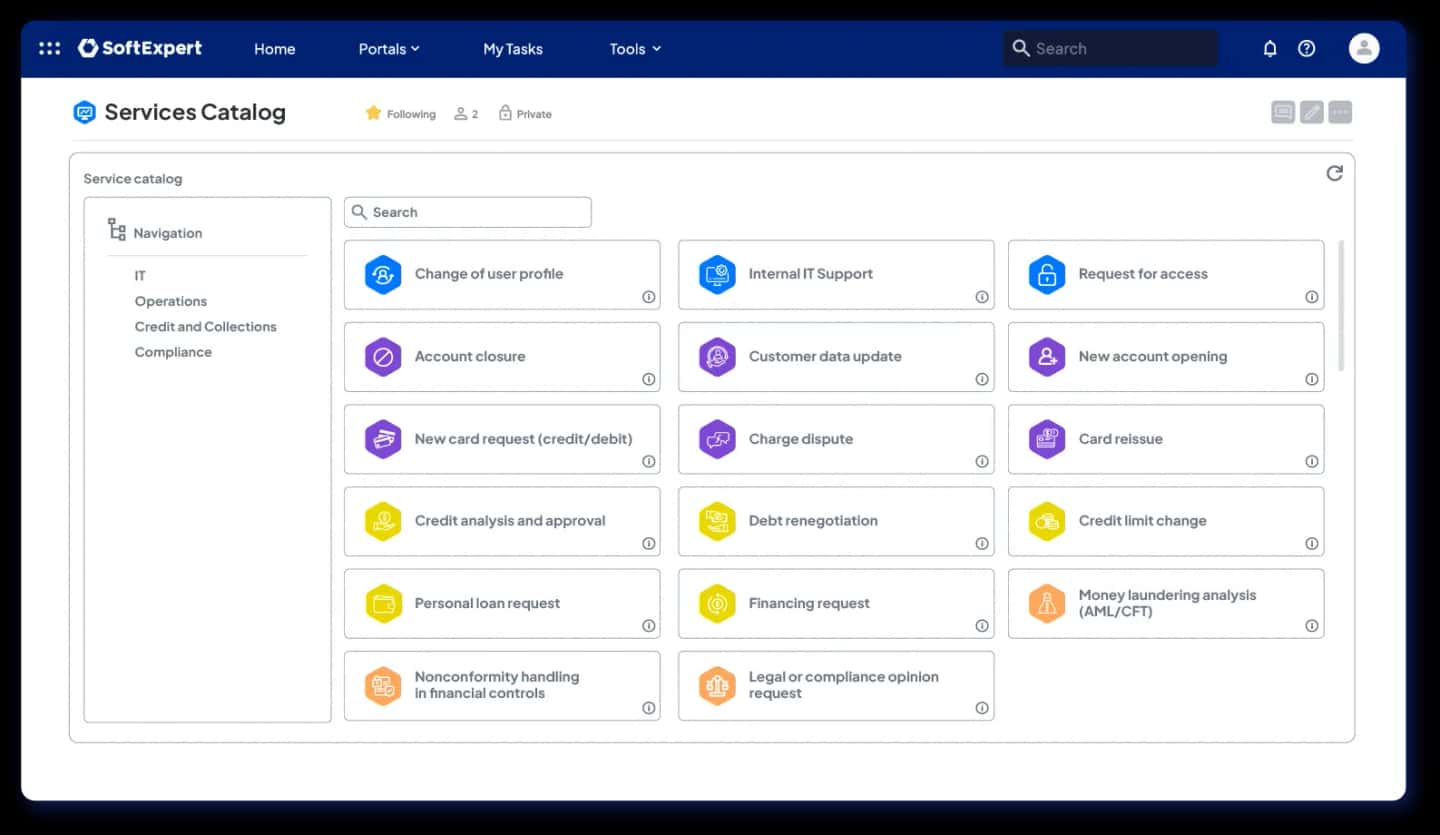
Task: Select Compliance in the Navigation tree
Action: 173,352
